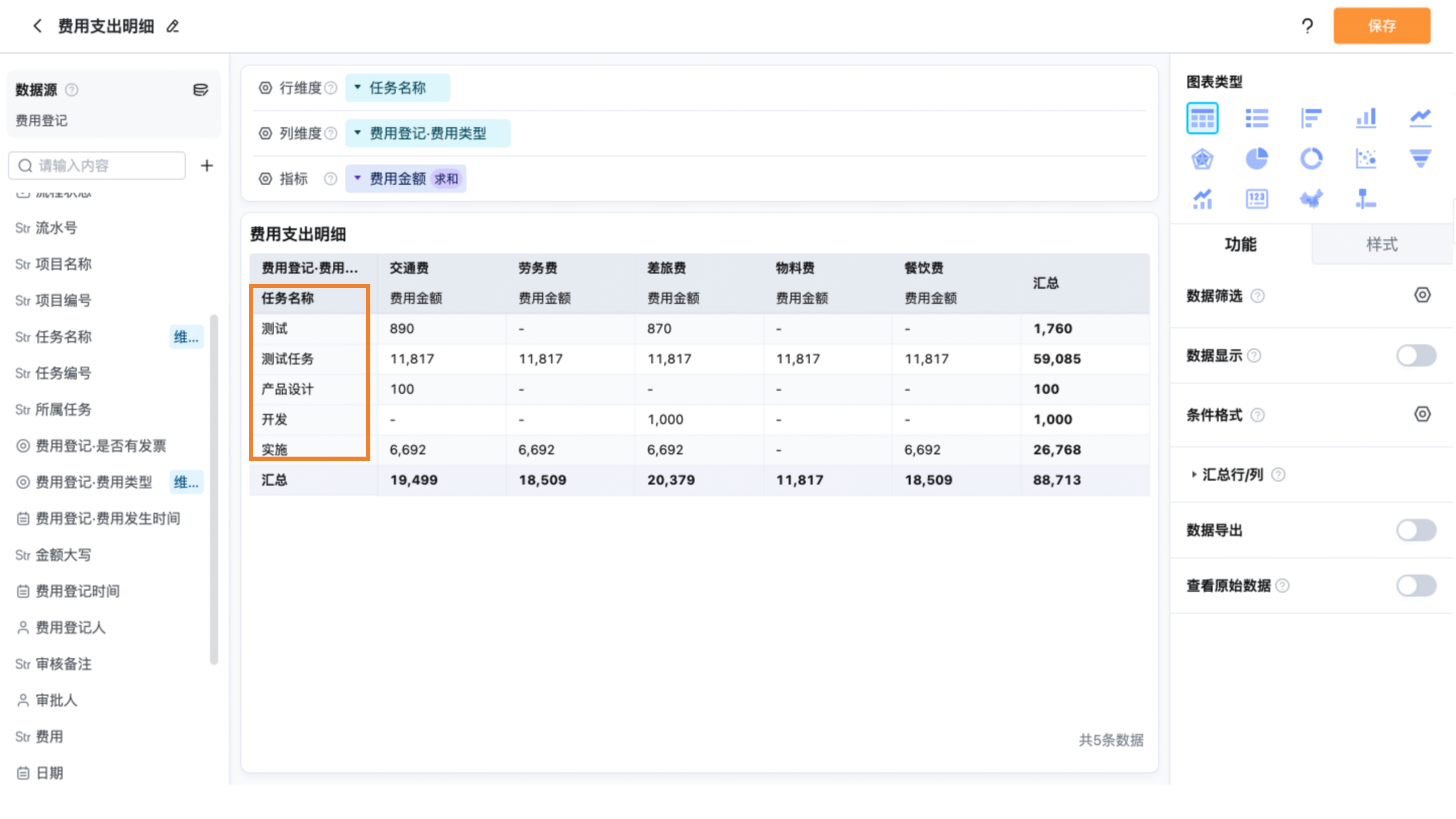Select the funnel chart type
Image resolution: width=1456 pixels, height=819 pixels.
click(1420, 159)
